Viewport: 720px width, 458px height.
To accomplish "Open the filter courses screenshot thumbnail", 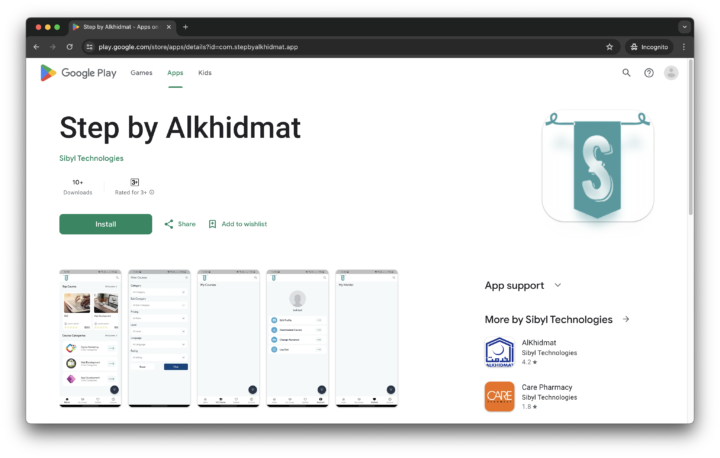I will [x=159, y=338].
